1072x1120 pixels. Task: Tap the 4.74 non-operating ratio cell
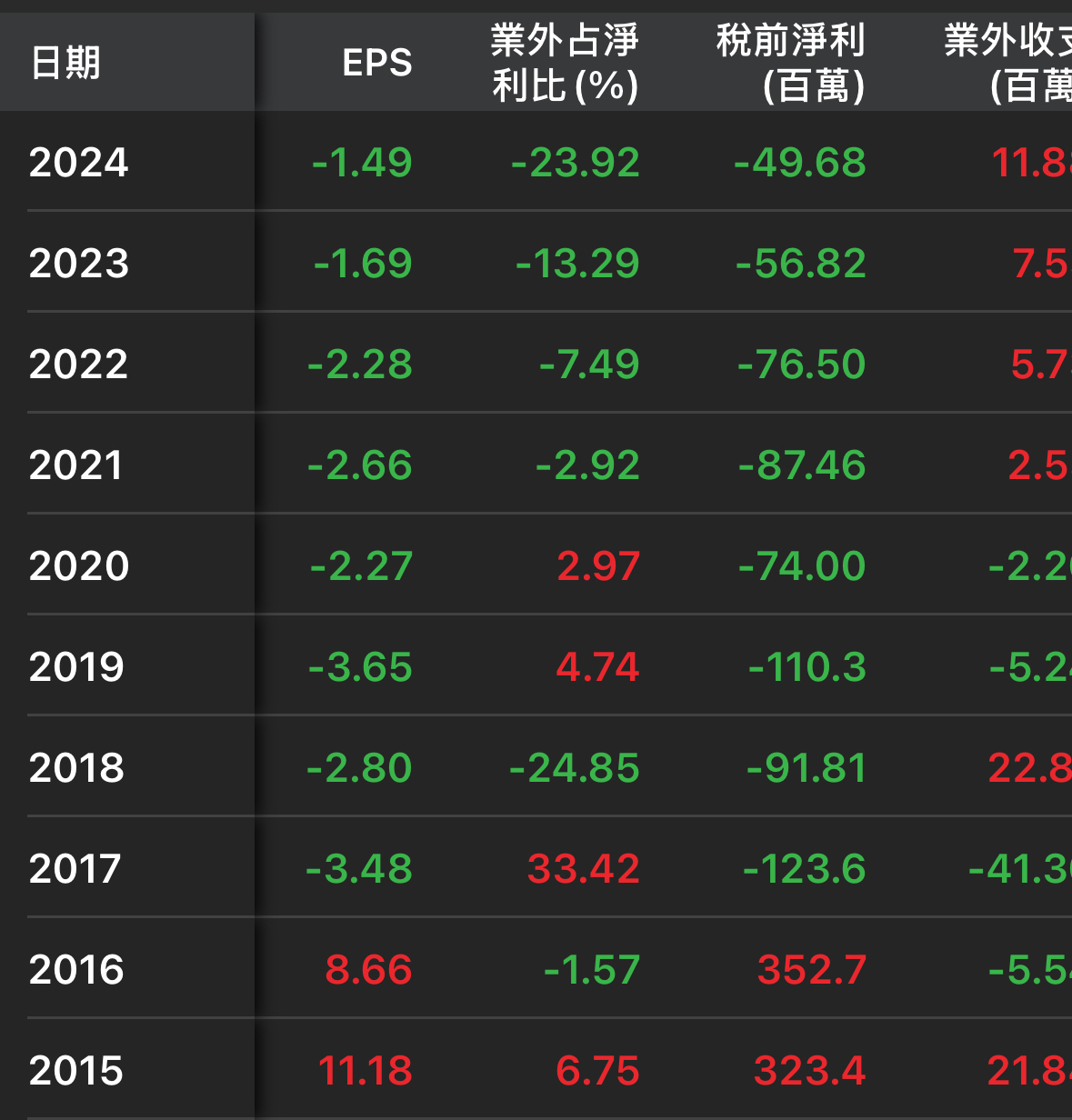click(x=598, y=667)
